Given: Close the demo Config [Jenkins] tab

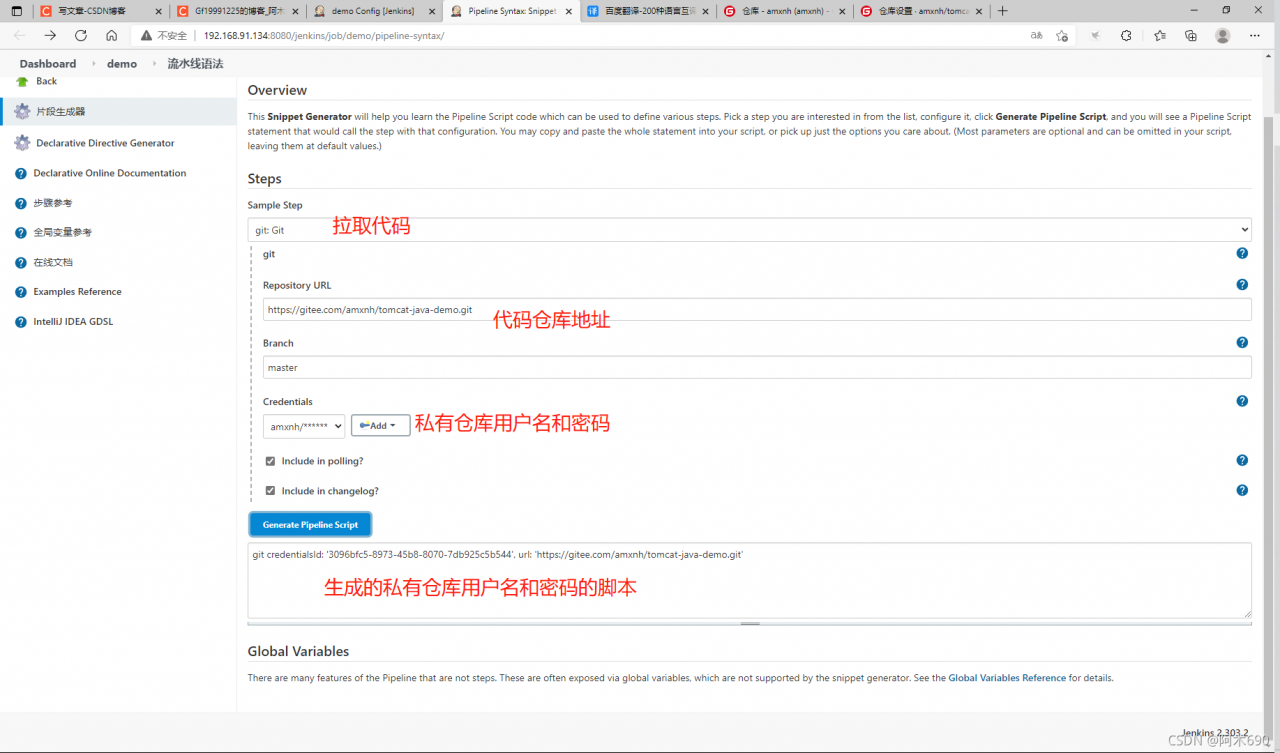Looking at the screenshot, I should pyautogui.click(x=430, y=11).
